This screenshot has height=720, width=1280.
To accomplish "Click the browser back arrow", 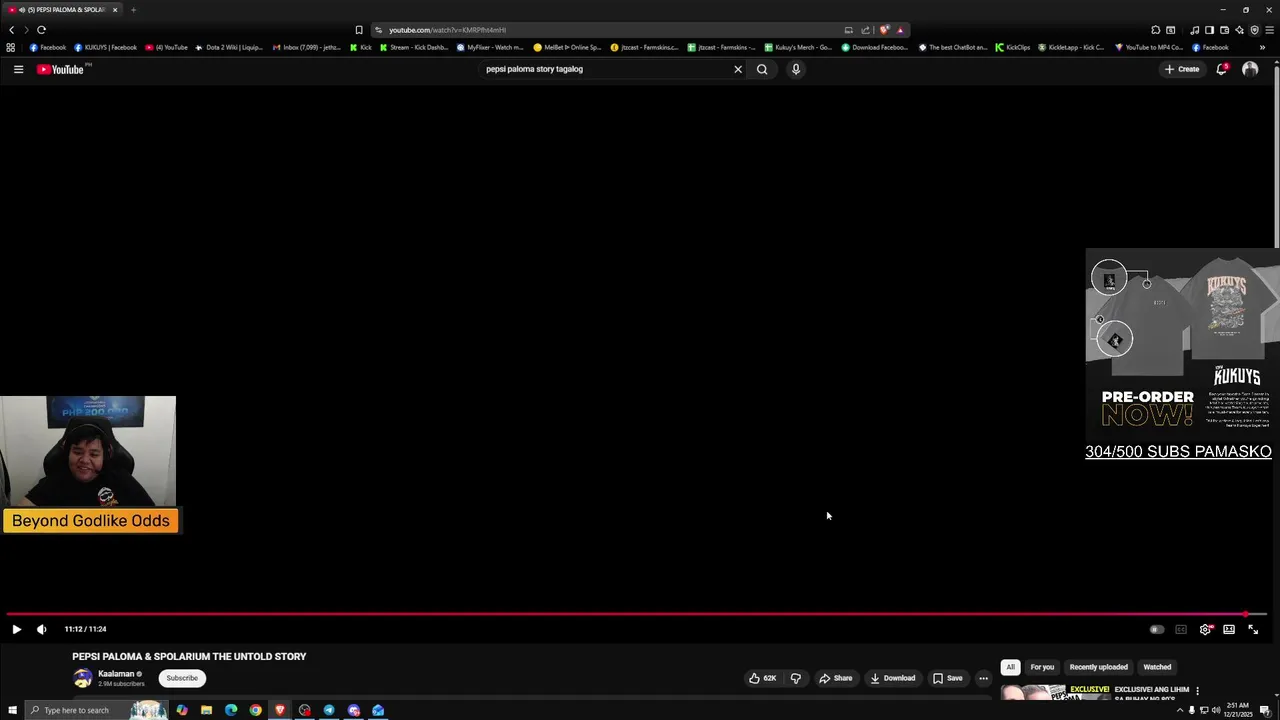I will click(11, 30).
